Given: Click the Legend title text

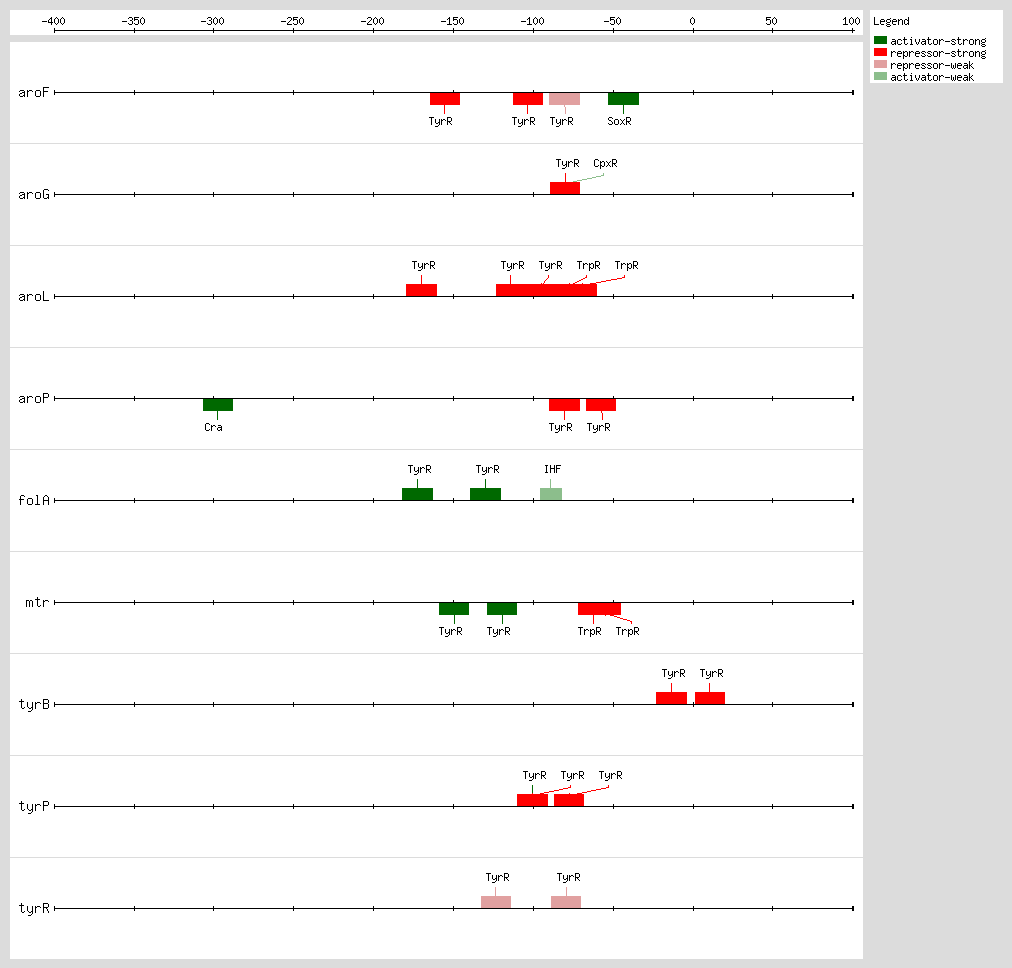Looking at the screenshot, I should coord(891,21).
